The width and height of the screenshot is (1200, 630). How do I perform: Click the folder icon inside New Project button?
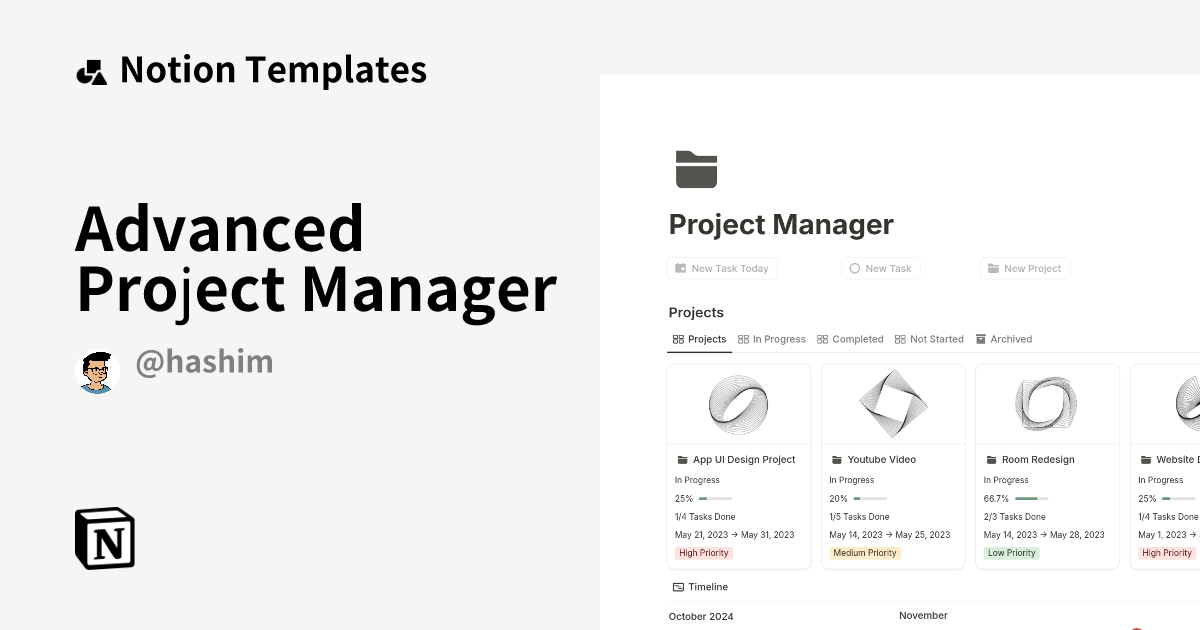992,268
